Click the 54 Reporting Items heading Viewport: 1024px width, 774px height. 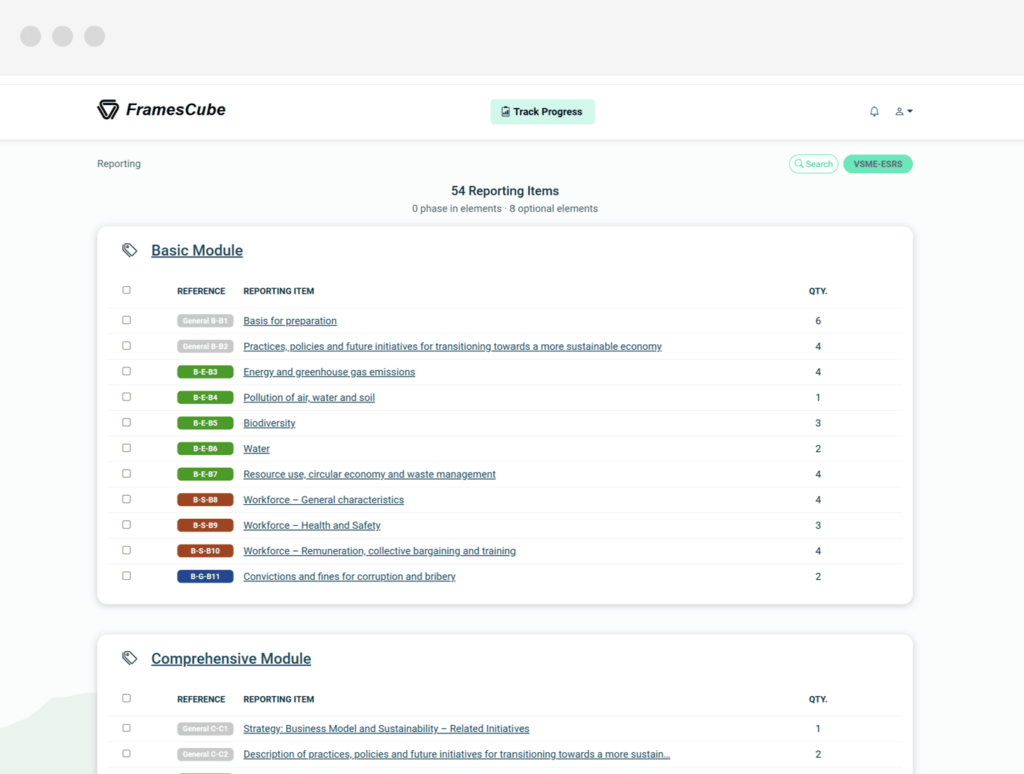[x=505, y=191]
